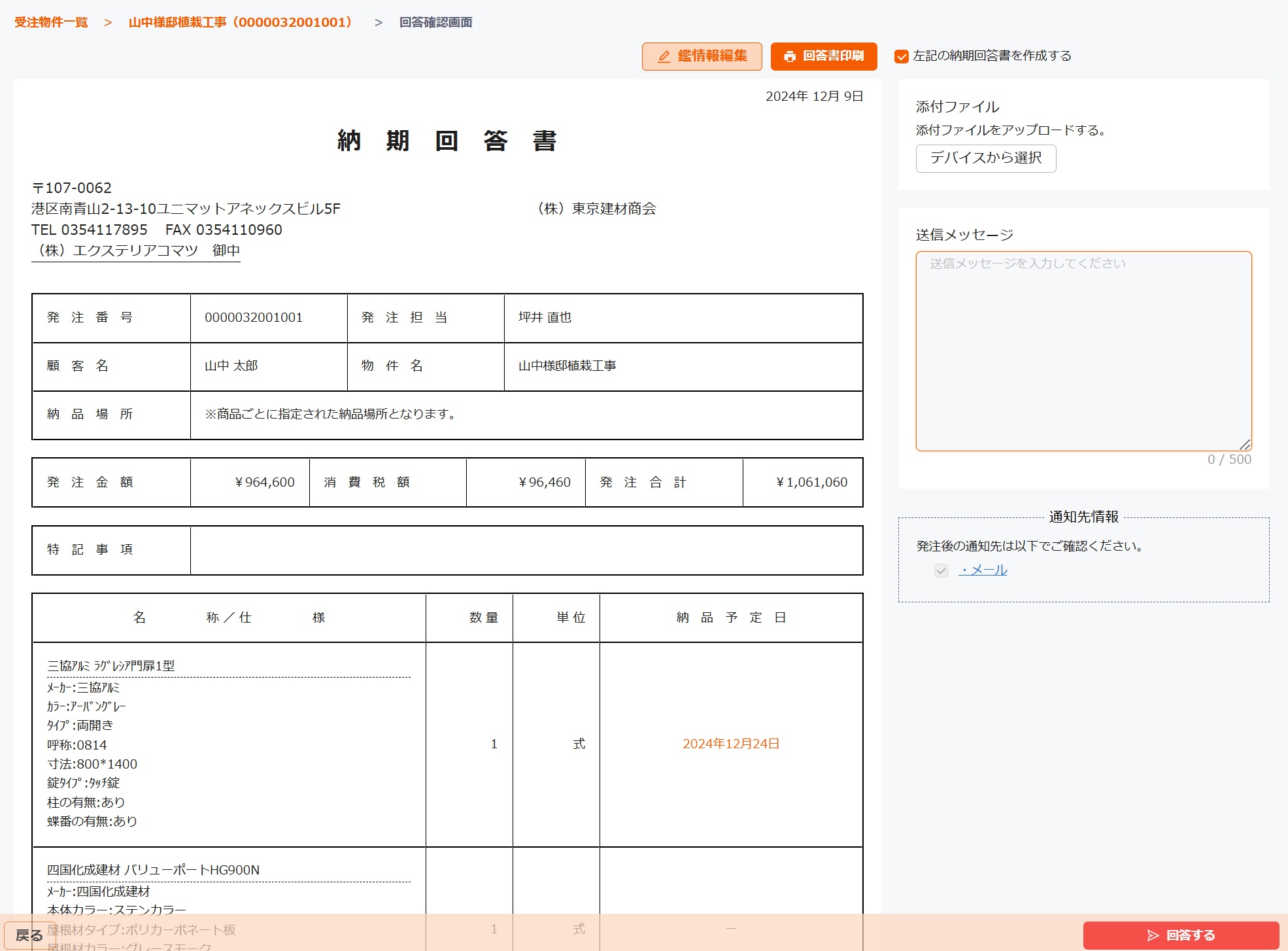Viewport: 1288px width, 951px height.
Task: Click pencil icon on 鑑情報編集
Action: tap(664, 57)
